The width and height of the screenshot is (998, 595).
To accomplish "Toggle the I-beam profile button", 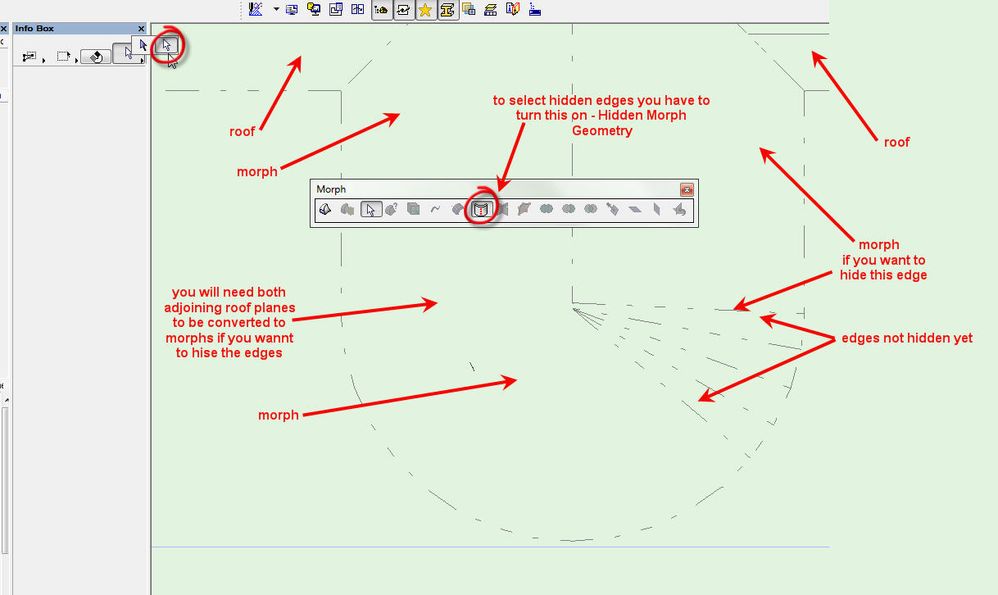I will [x=447, y=10].
